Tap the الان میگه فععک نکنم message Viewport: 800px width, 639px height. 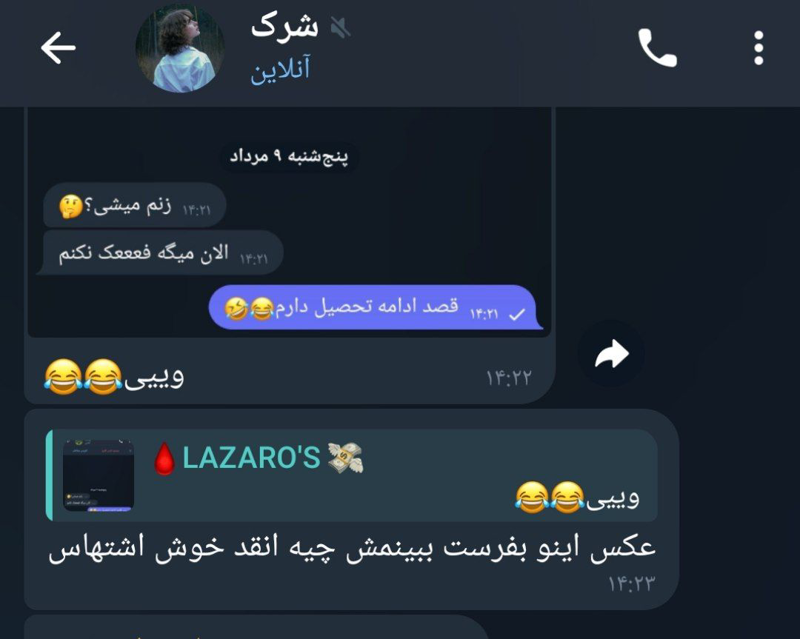(161, 253)
